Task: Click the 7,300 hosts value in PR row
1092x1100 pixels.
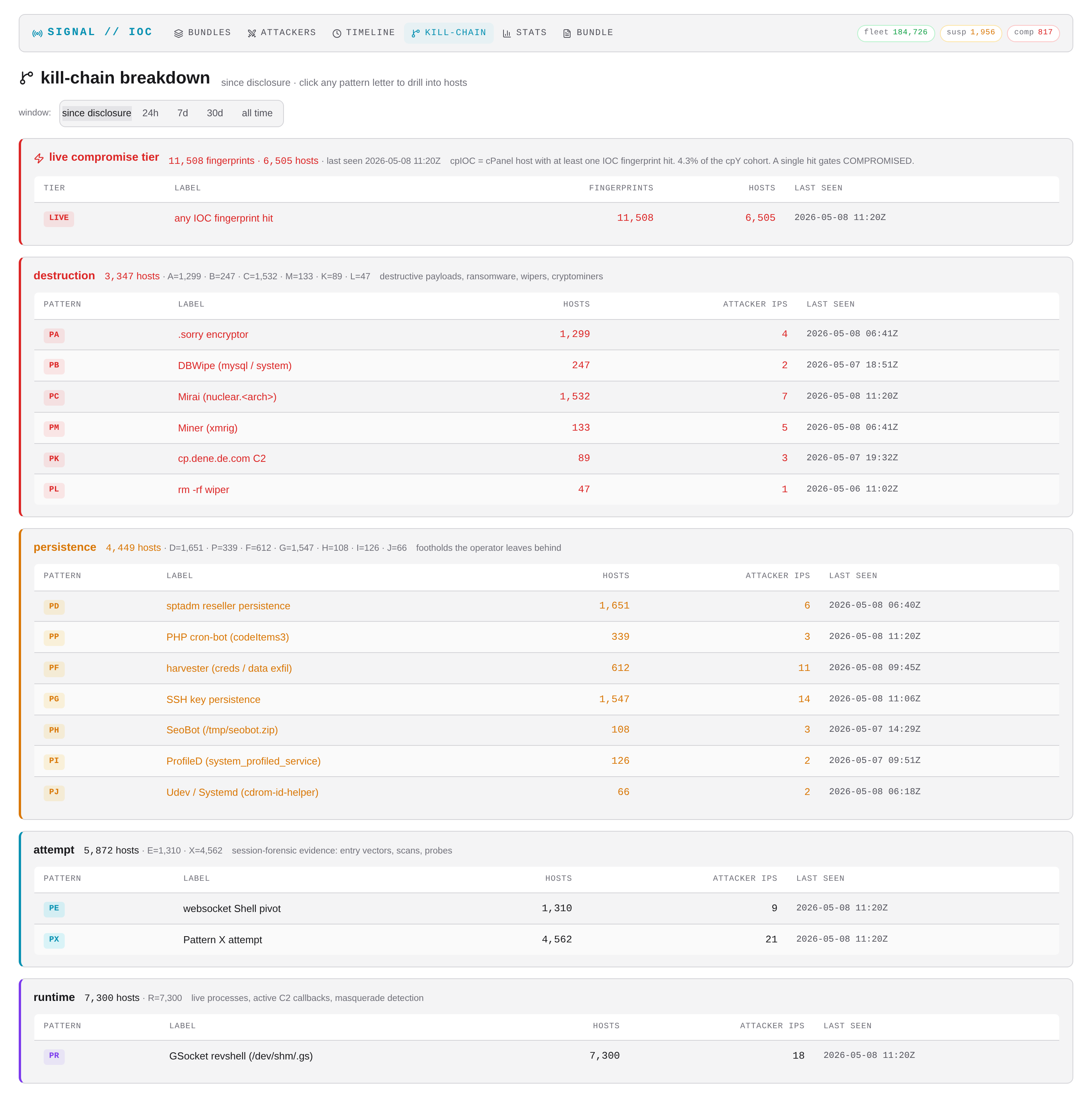Action: pos(604,1056)
